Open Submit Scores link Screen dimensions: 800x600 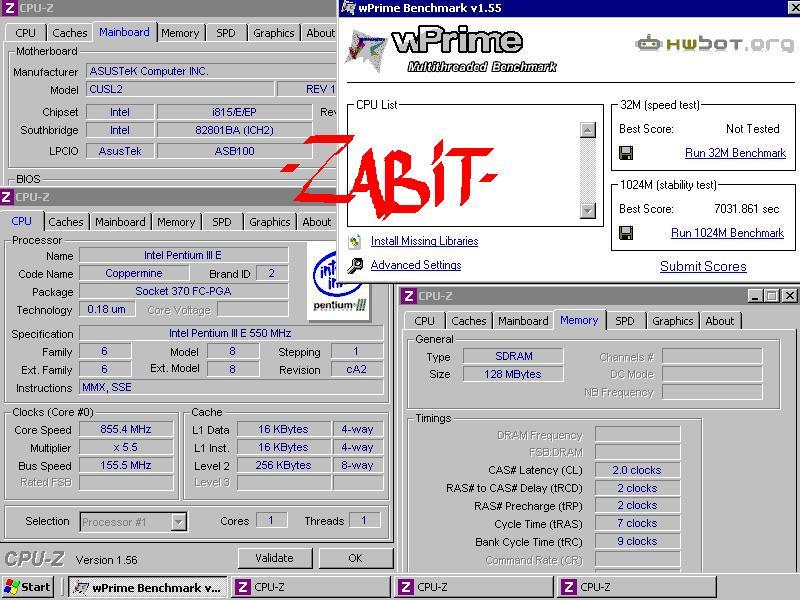[x=703, y=266]
